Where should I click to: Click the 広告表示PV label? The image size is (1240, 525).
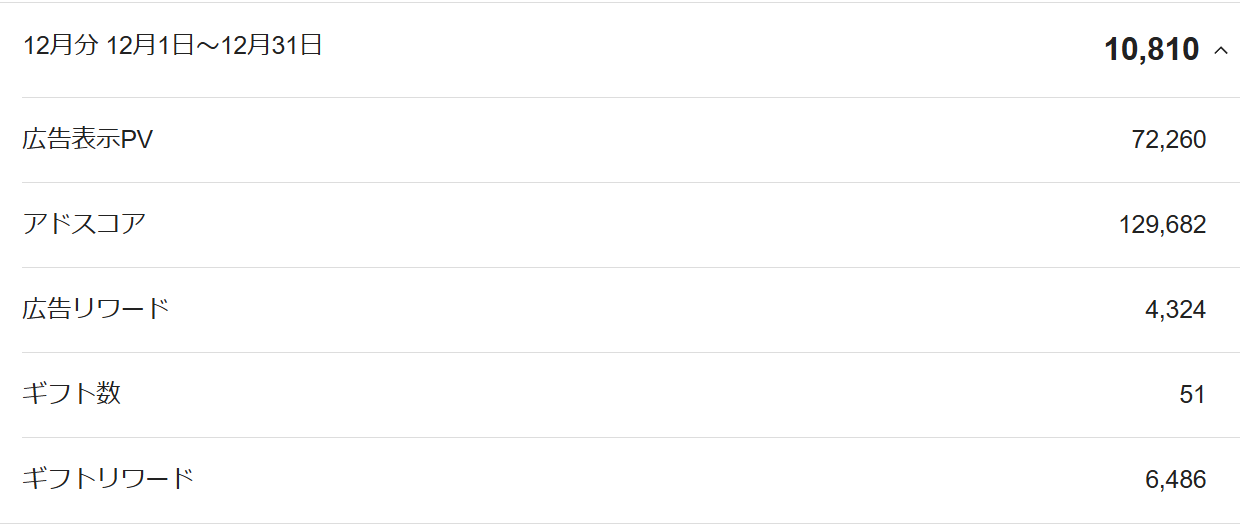point(87,140)
